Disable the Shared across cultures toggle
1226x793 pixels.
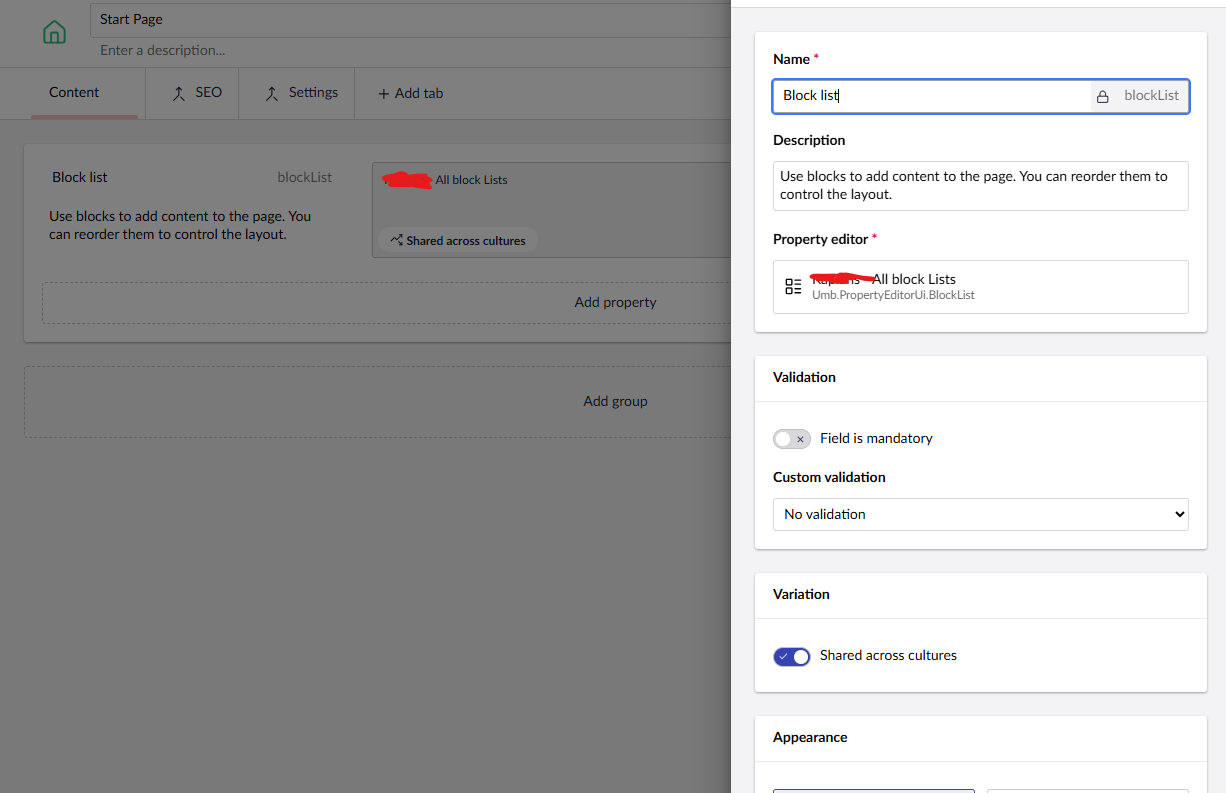pos(791,656)
